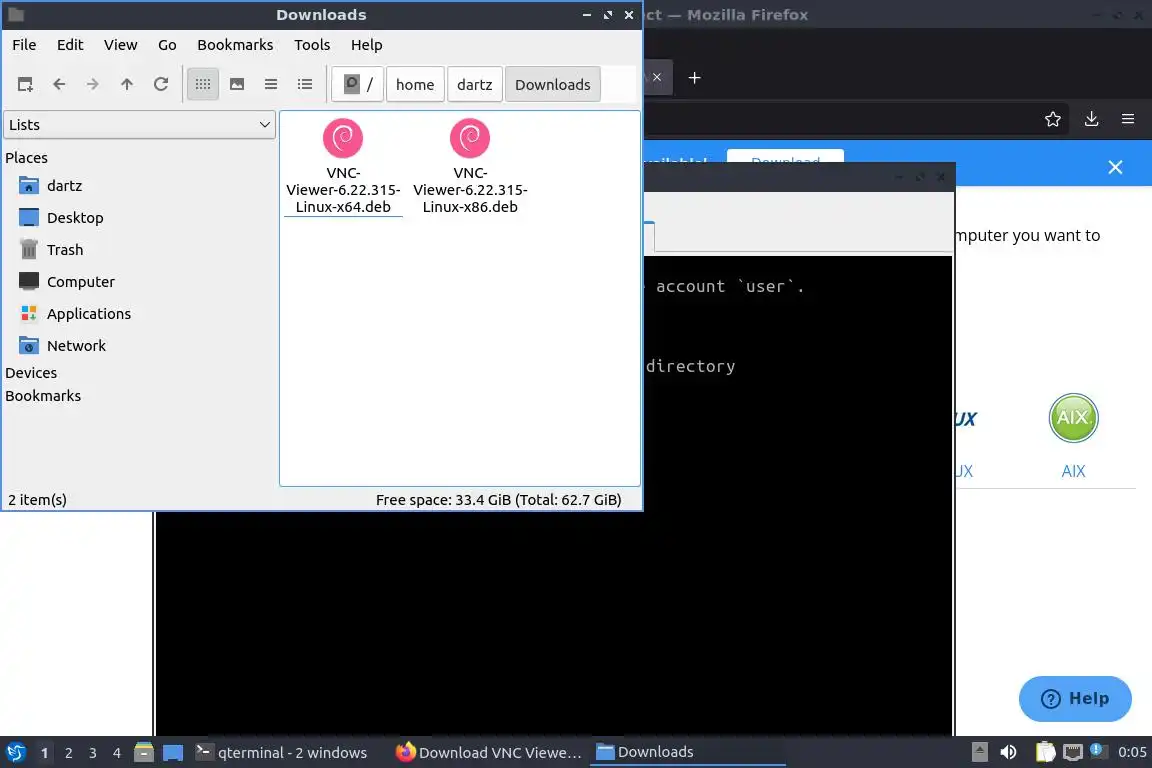Open the Help chat button
This screenshot has height=768, width=1152.
pyautogui.click(x=1075, y=698)
